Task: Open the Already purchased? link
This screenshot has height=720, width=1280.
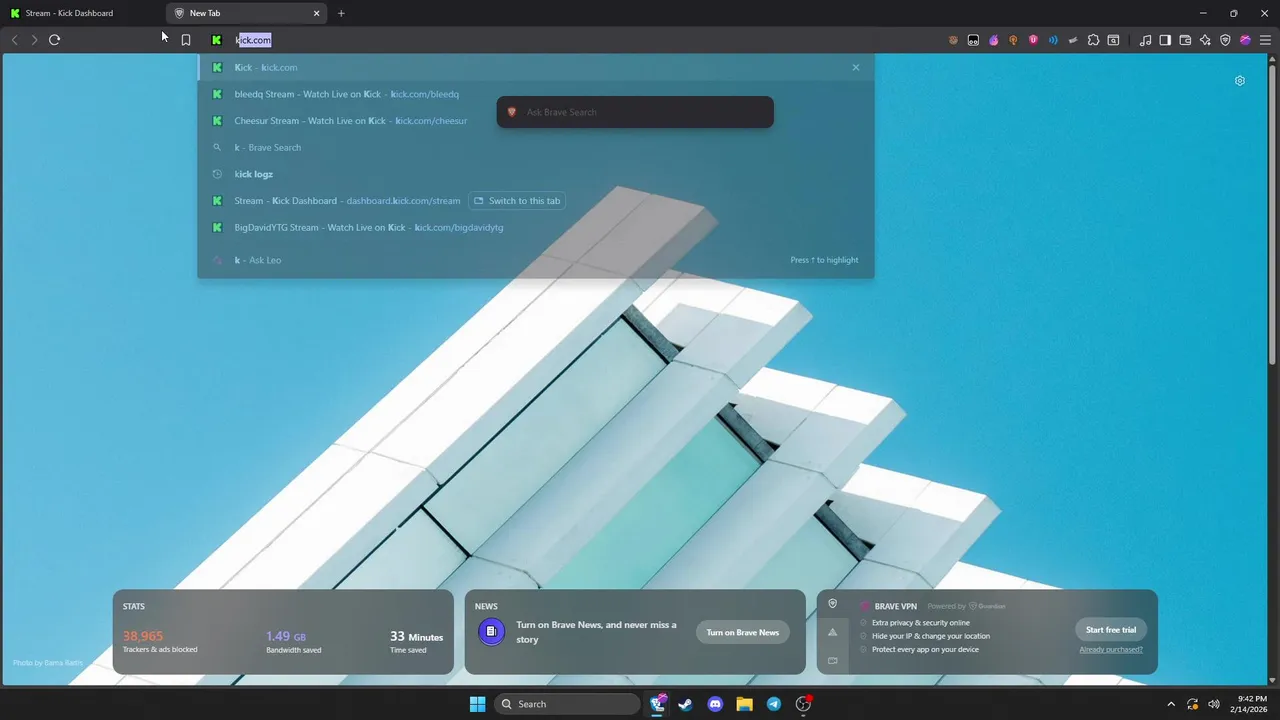Action: pyautogui.click(x=1111, y=650)
